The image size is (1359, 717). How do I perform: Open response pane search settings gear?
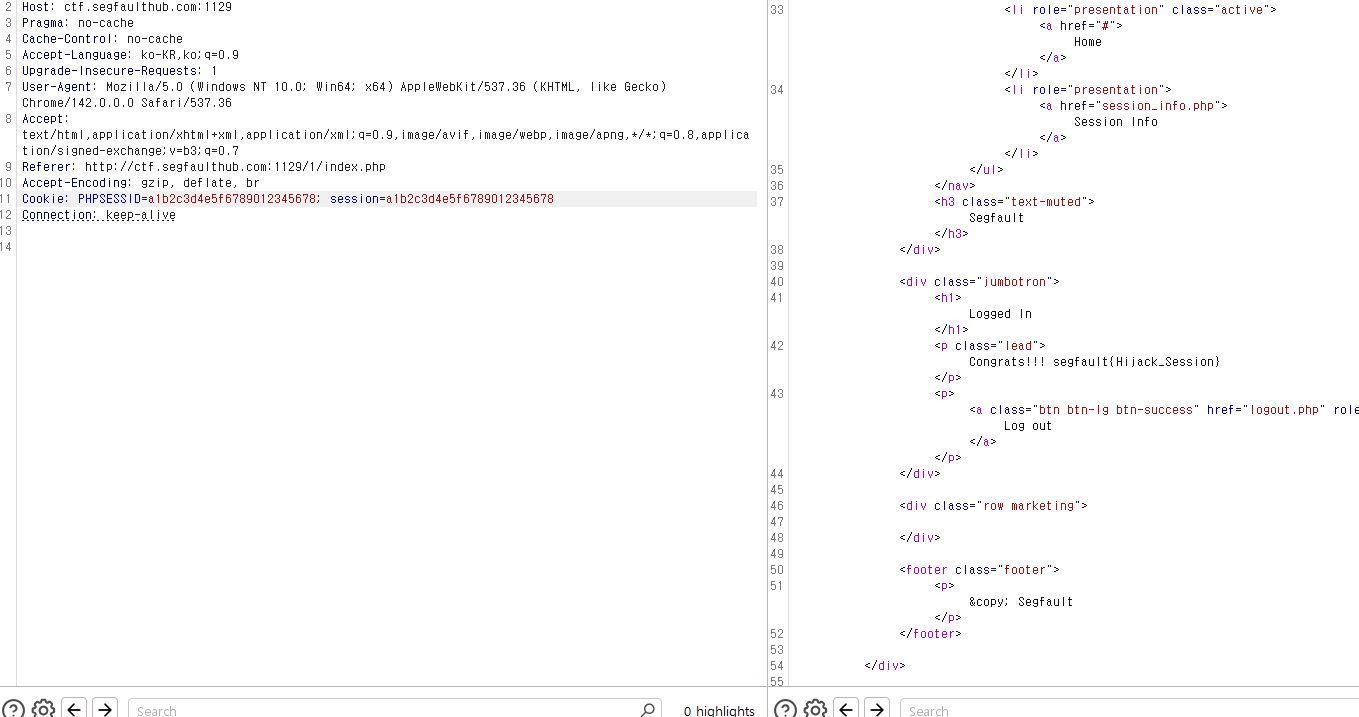(816, 709)
